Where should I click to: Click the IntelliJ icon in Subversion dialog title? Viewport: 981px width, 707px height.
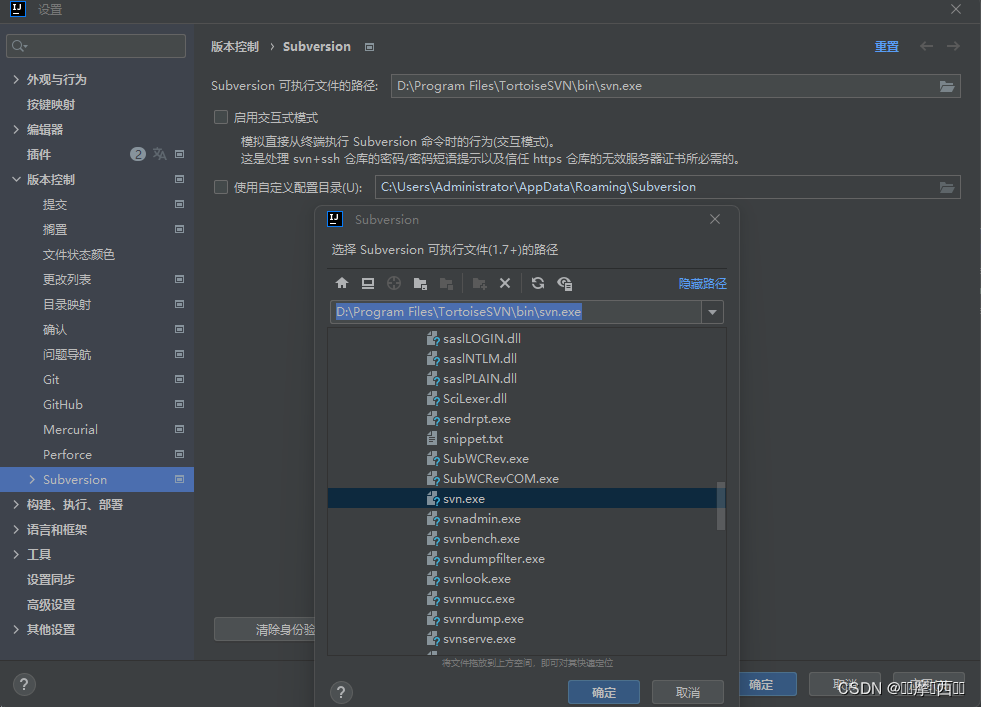[x=335, y=219]
